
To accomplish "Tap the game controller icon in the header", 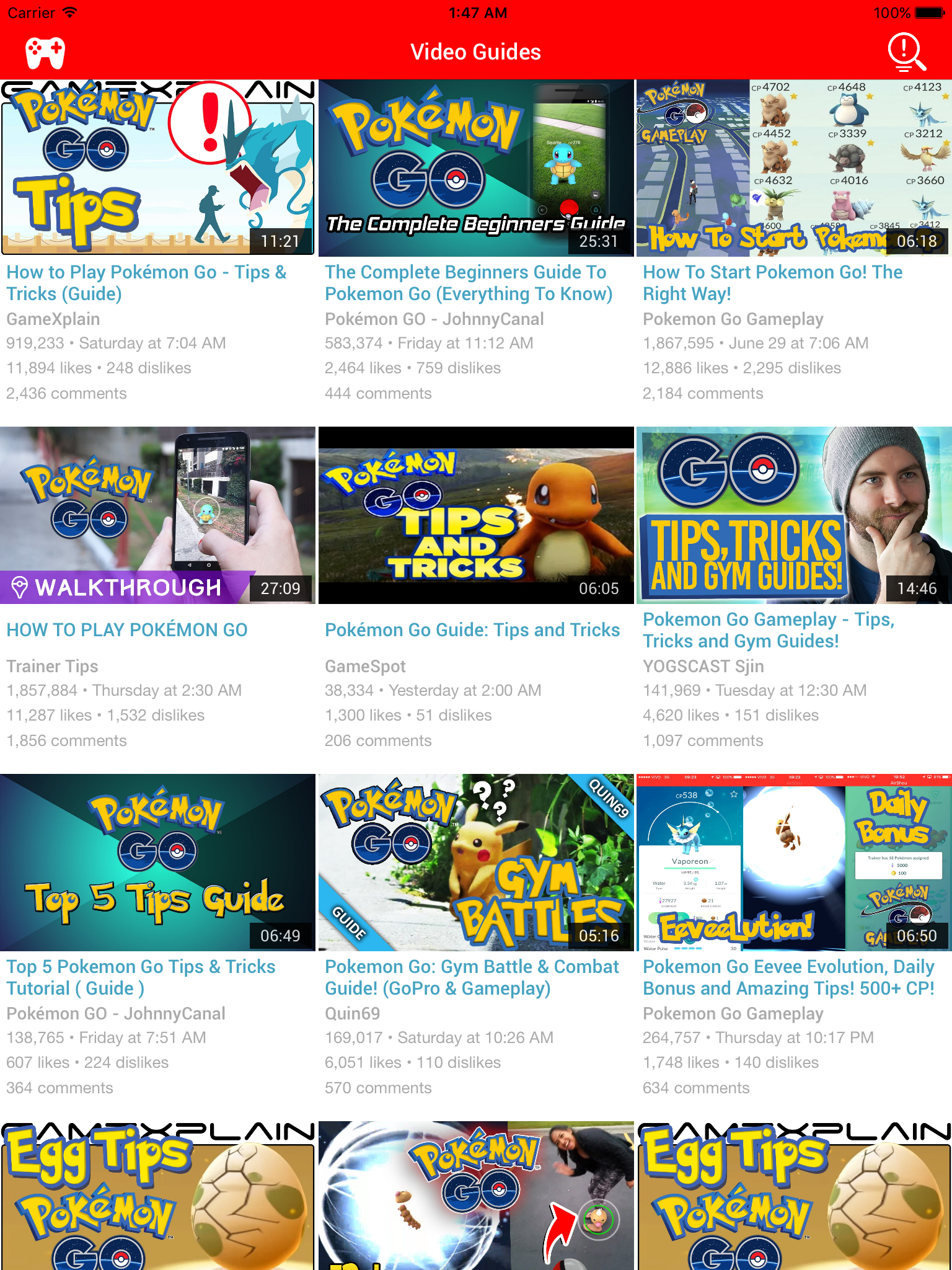I will 45,53.
